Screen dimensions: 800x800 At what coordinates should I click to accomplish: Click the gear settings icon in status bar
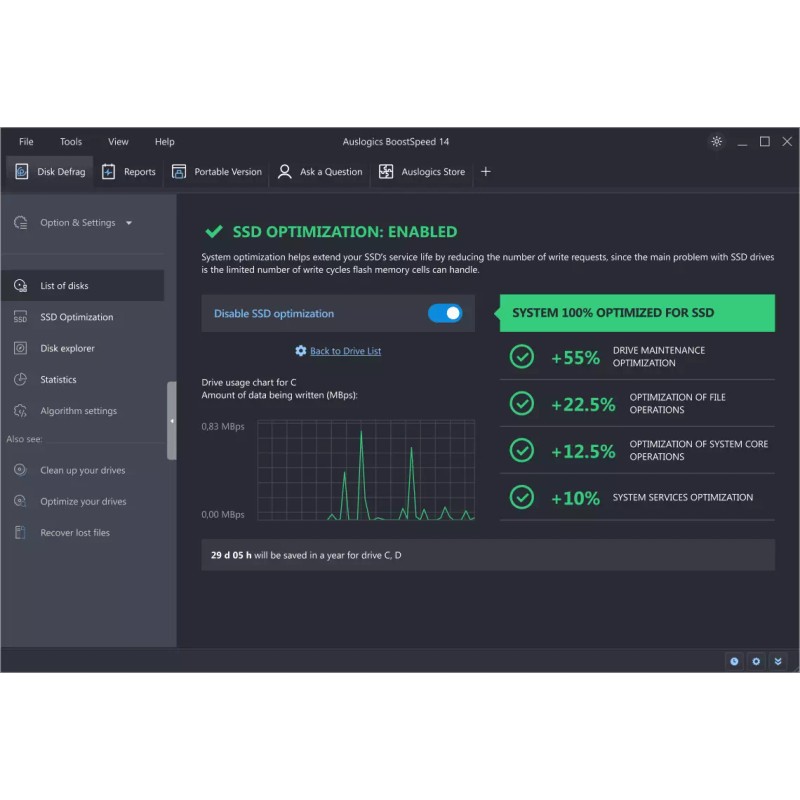point(756,661)
